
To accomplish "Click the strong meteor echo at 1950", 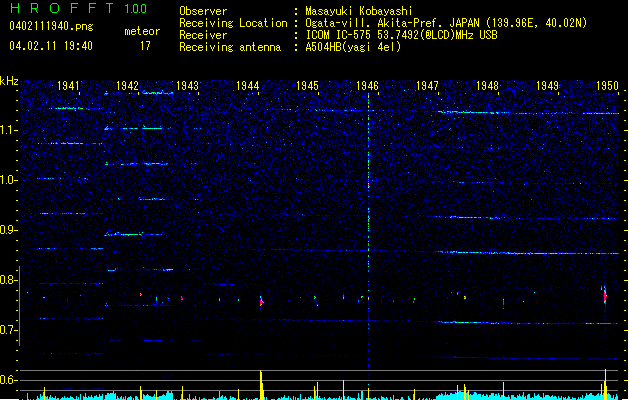I will [605, 296].
